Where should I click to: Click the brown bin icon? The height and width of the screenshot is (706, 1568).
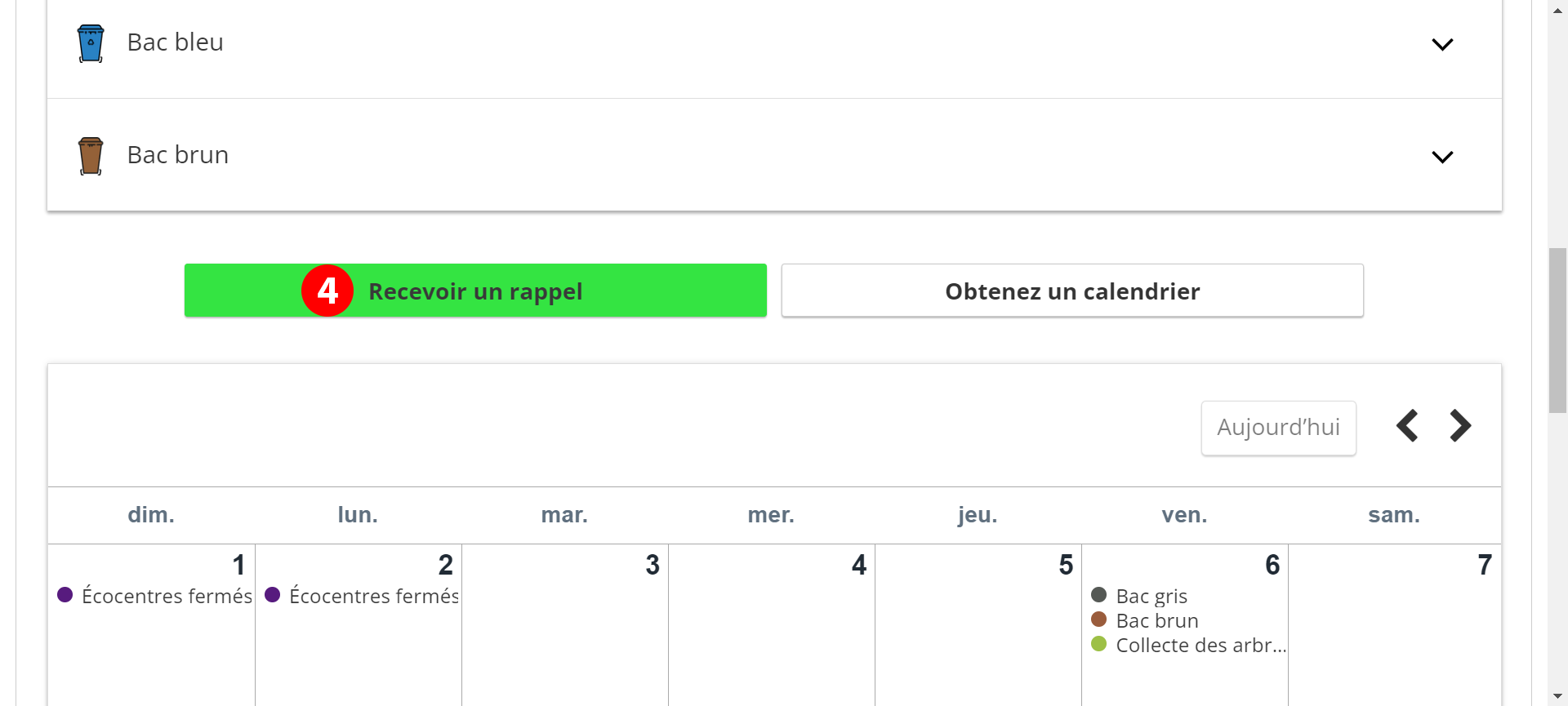(91, 155)
